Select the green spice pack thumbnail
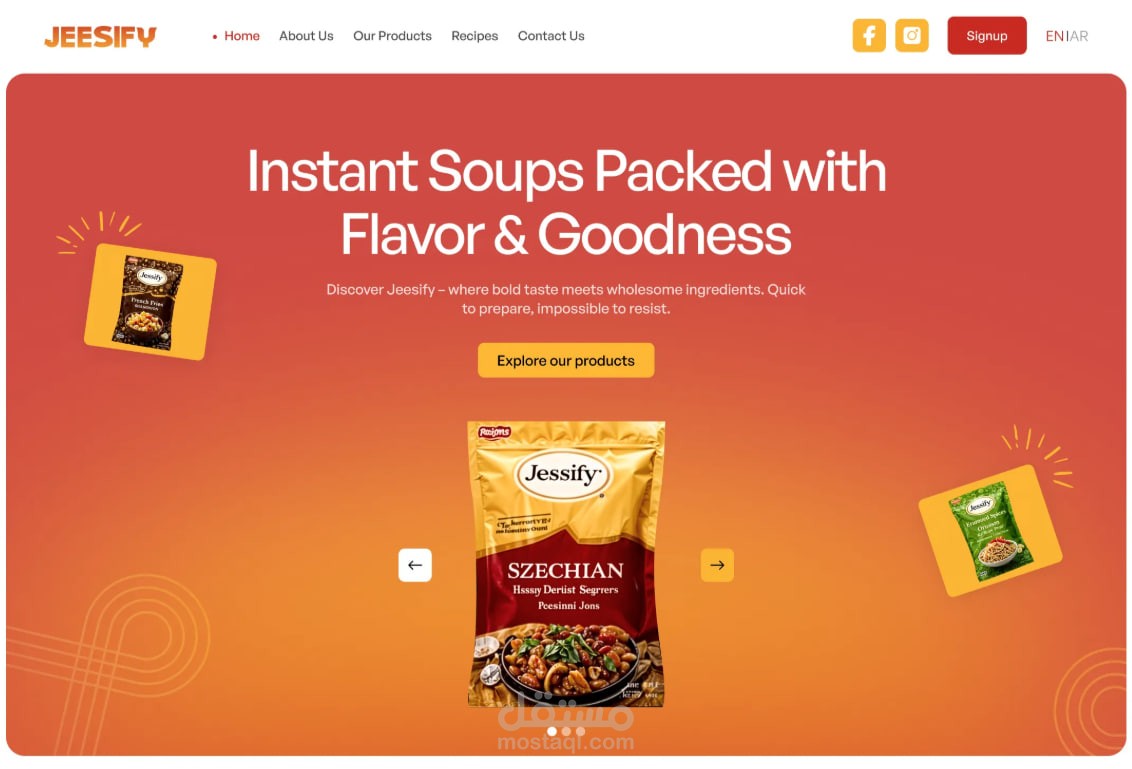1132x769 pixels. pyautogui.click(x=990, y=531)
